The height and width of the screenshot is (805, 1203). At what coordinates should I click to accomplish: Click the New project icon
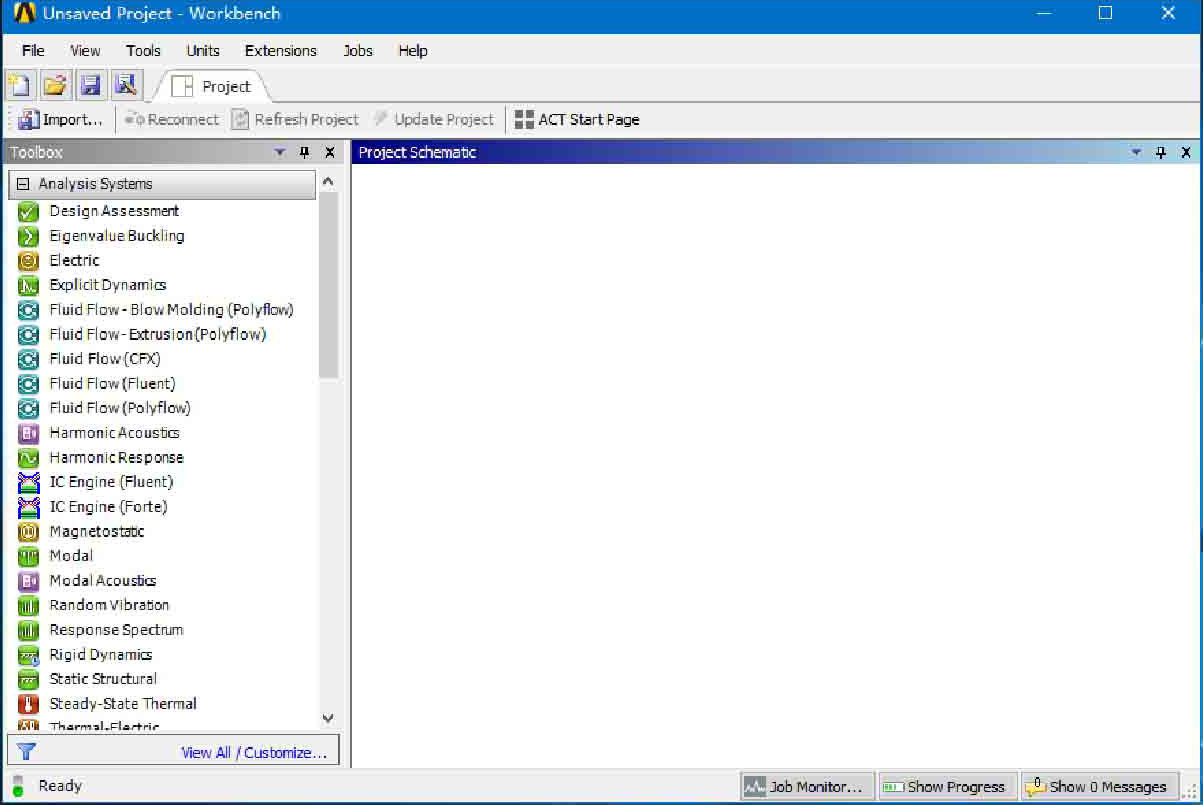(x=18, y=86)
